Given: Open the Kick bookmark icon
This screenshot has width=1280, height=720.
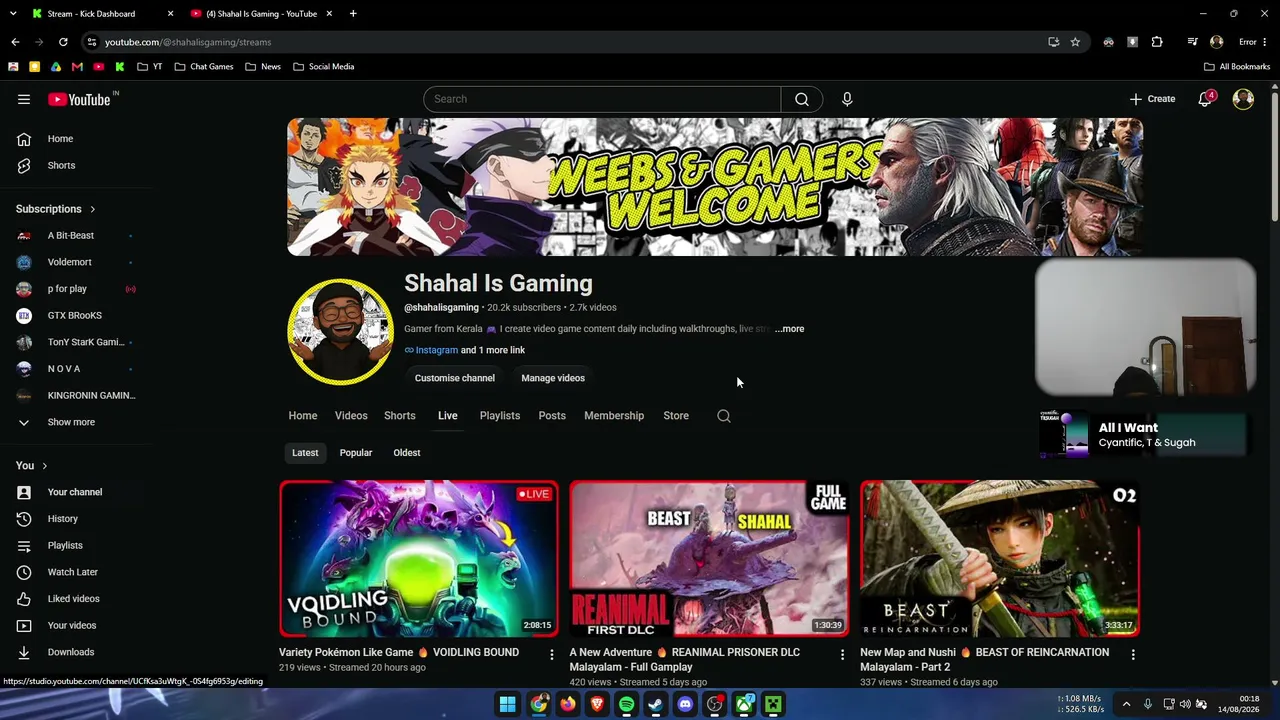Looking at the screenshot, I should click(120, 67).
